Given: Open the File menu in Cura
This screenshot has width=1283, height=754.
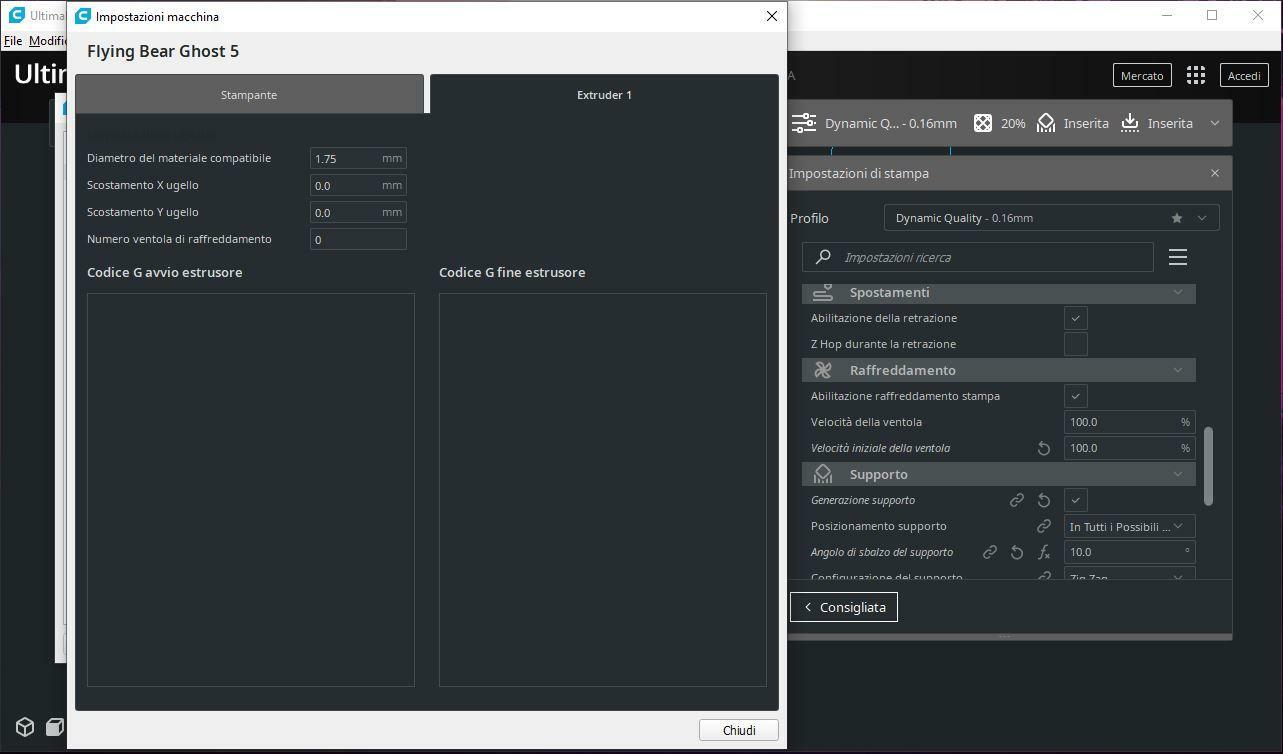Looking at the screenshot, I should pos(13,41).
